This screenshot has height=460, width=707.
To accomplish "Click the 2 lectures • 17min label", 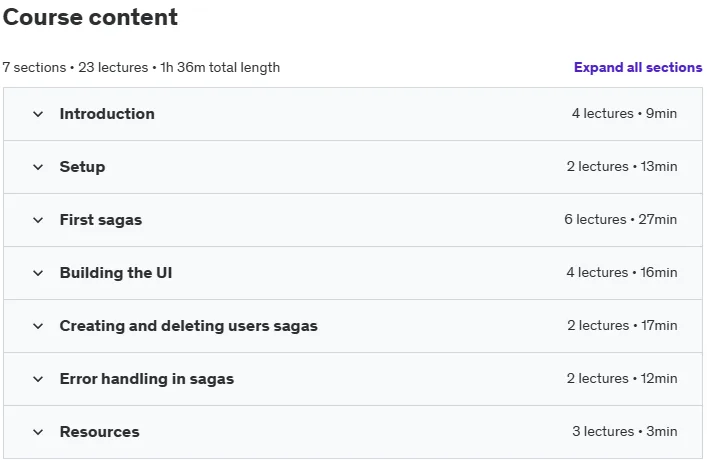I will (622, 325).
